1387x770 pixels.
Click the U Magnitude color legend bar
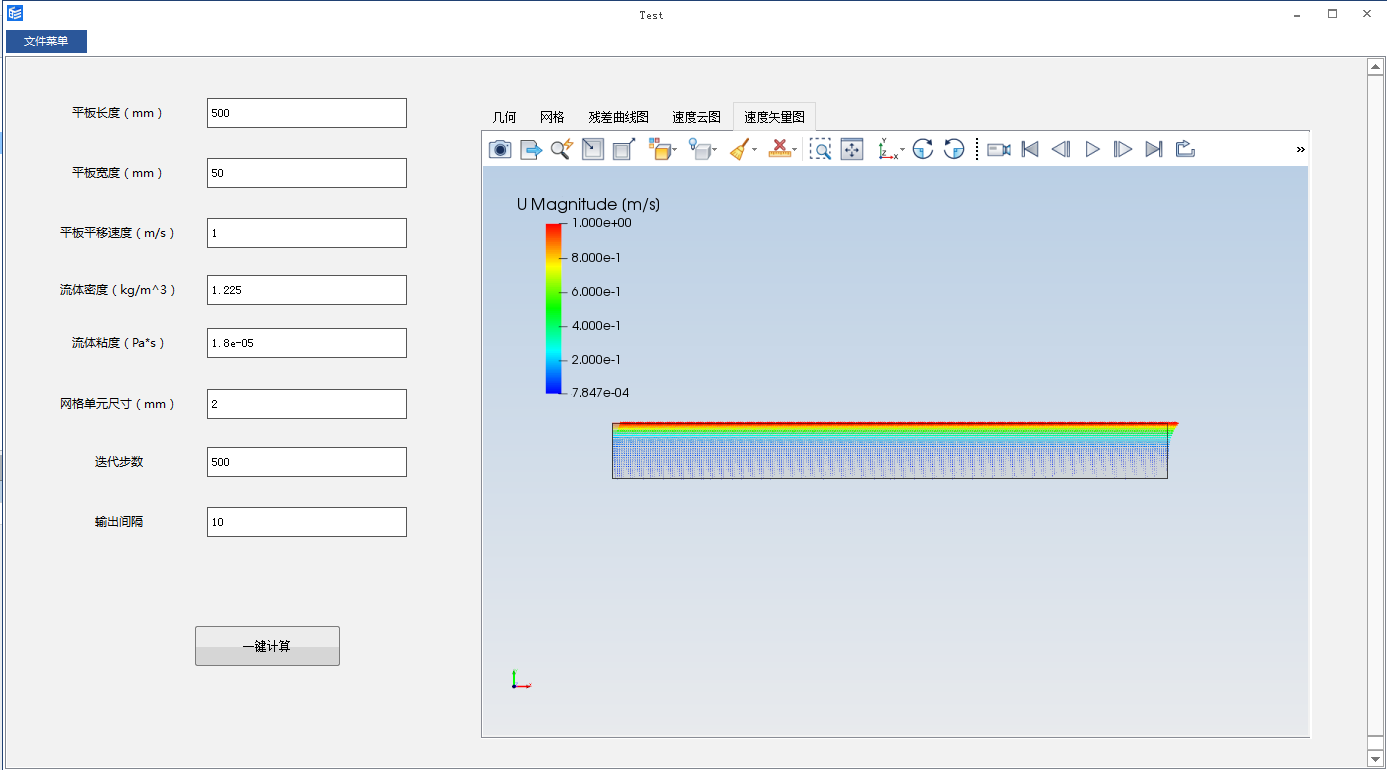coord(553,308)
